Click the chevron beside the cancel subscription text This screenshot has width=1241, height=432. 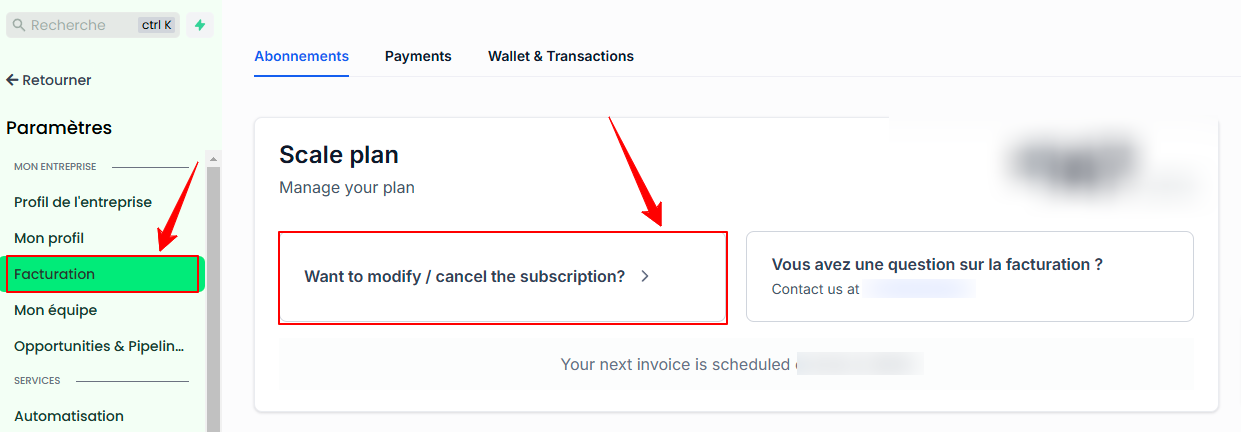point(645,277)
